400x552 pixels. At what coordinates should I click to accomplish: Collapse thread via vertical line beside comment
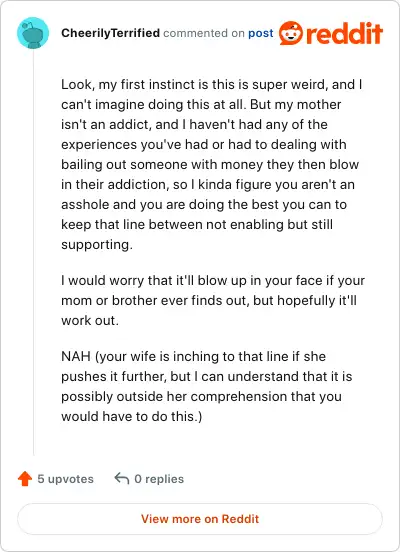[x=33, y=252]
